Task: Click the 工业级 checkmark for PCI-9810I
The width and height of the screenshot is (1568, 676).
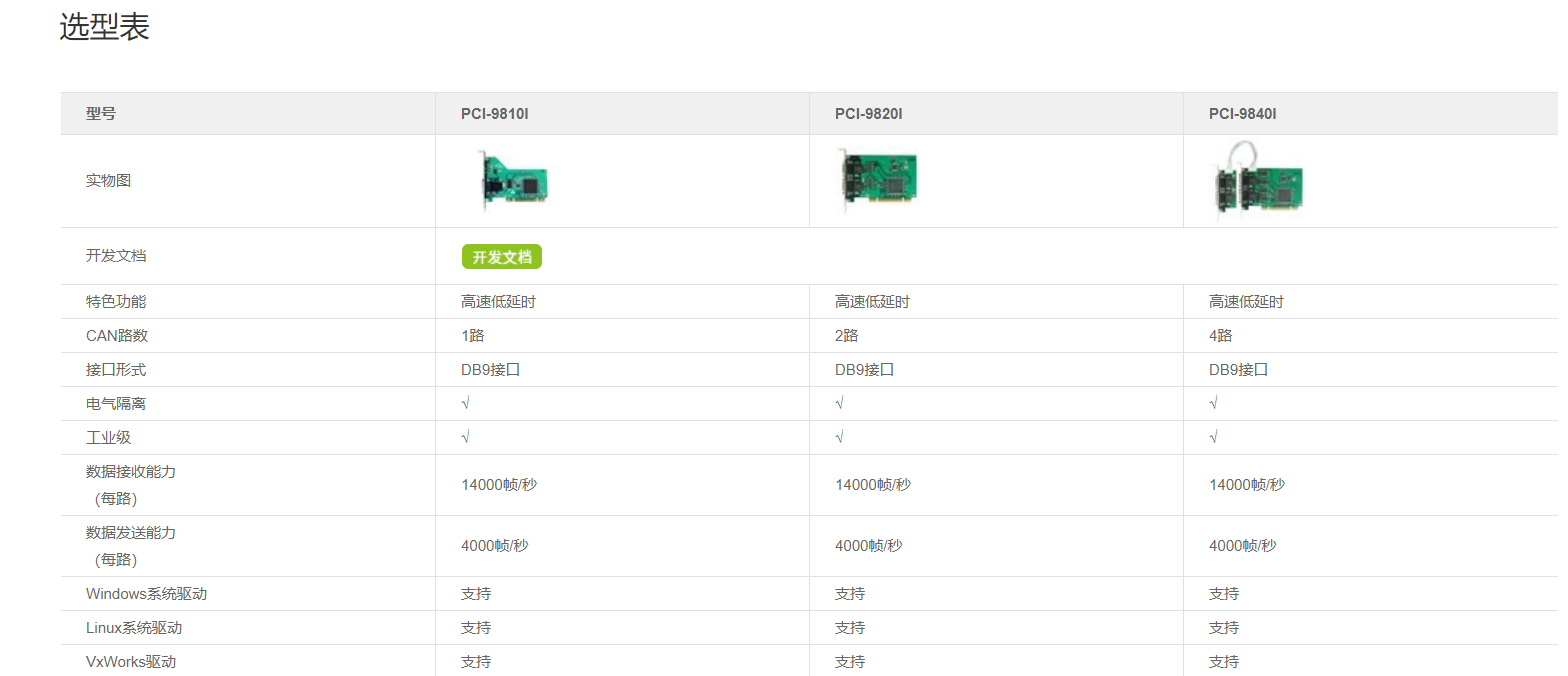Action: (x=466, y=437)
